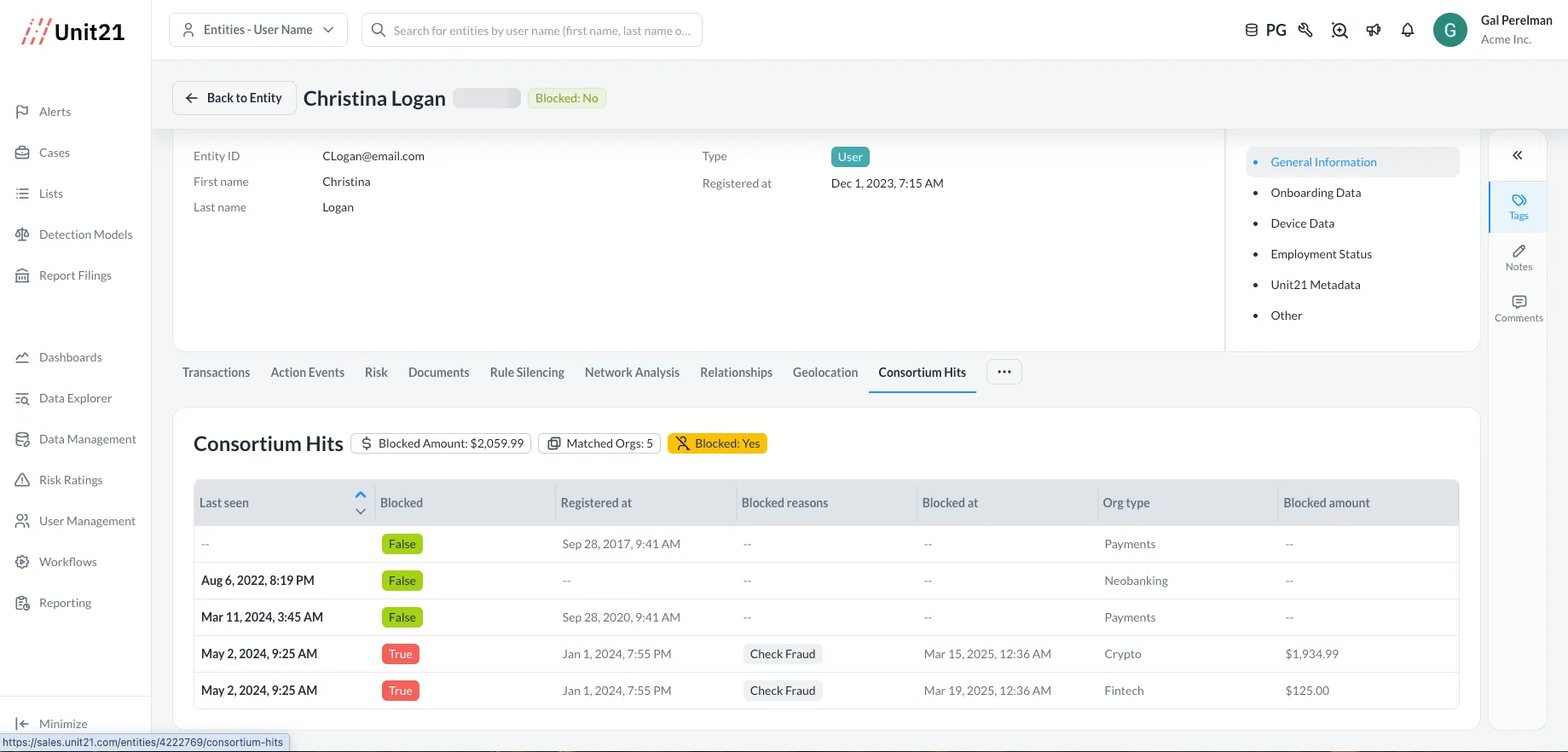
Task: Click the megaphone announcements icon
Action: 1374,30
